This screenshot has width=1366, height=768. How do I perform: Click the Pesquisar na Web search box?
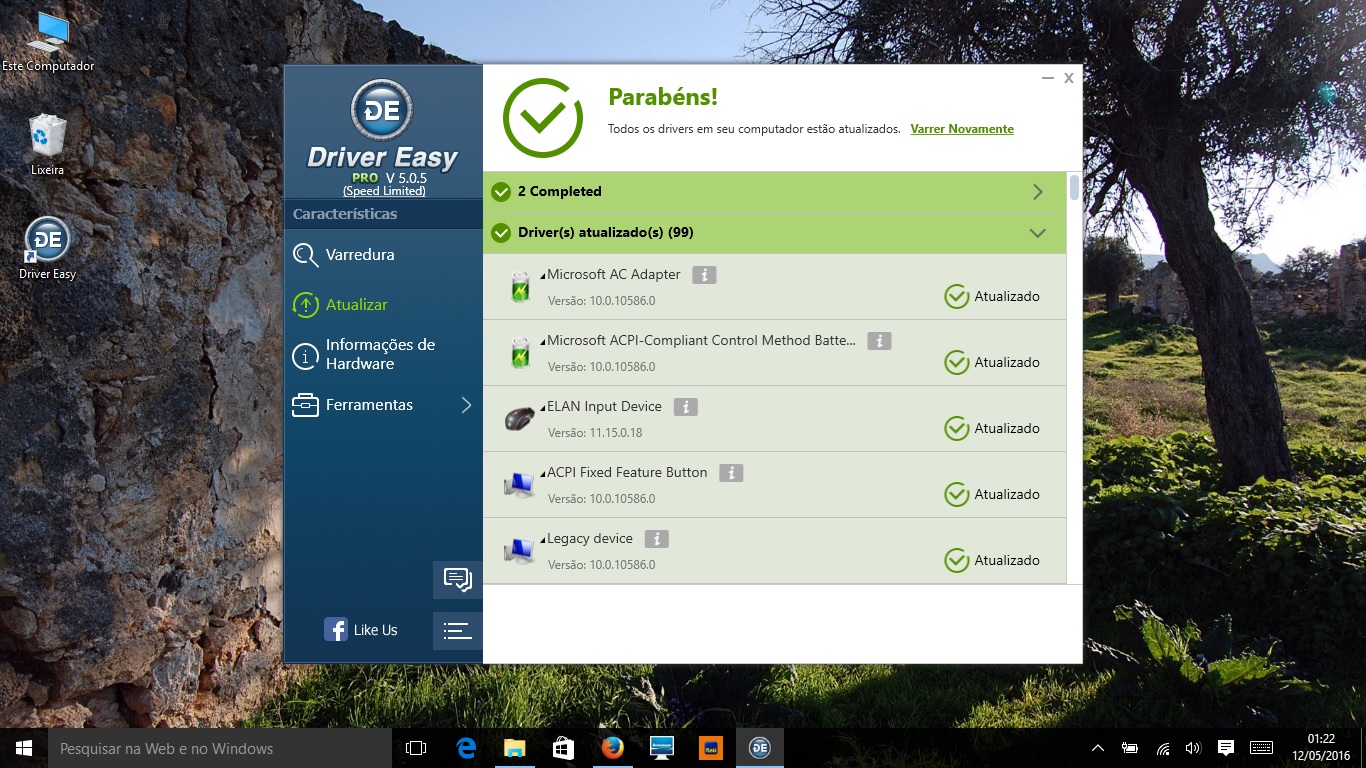220,748
